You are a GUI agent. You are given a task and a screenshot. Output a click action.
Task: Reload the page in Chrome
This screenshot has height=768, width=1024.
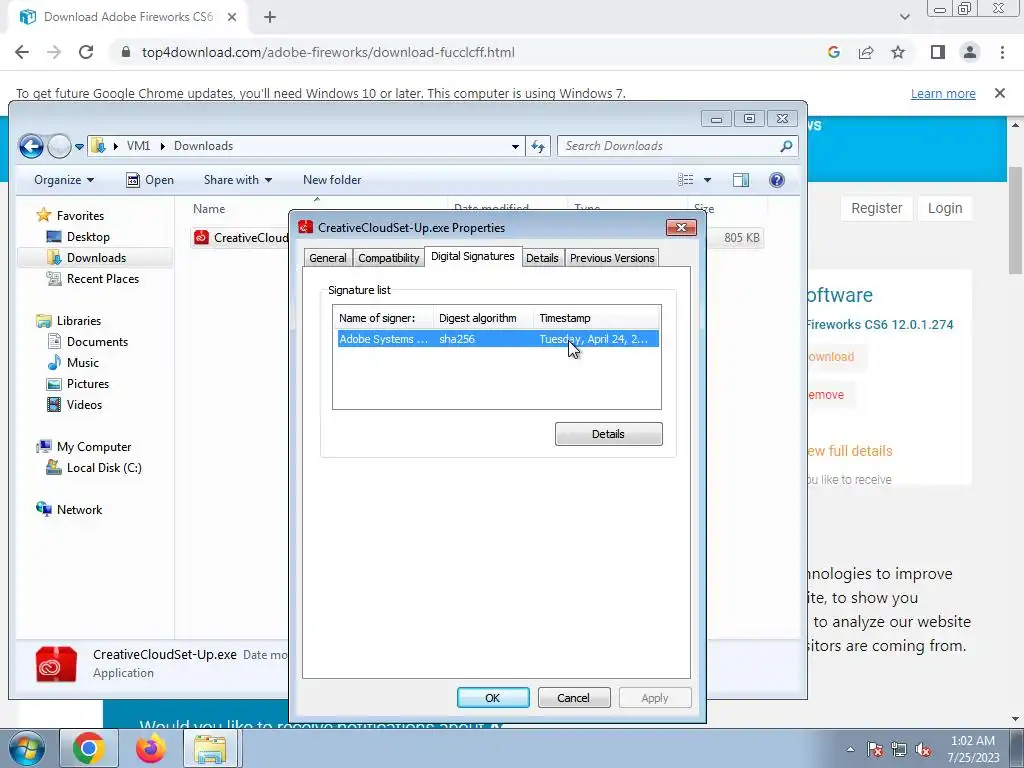(x=86, y=52)
